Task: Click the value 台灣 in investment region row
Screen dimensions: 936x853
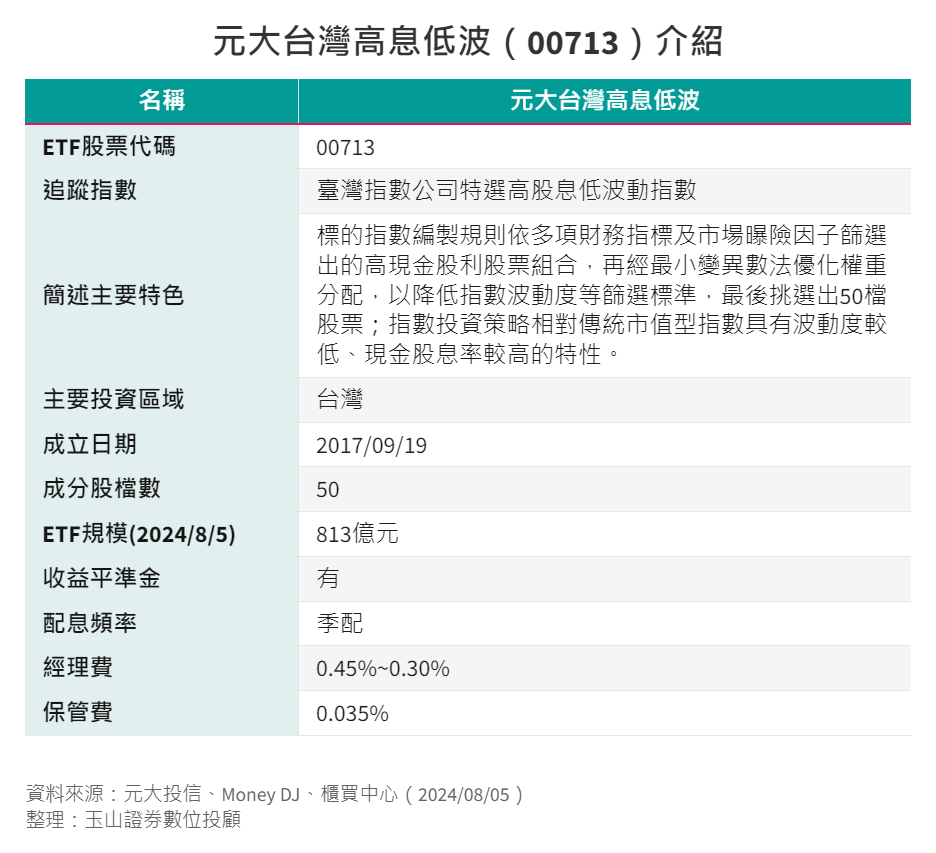Action: [x=340, y=399]
